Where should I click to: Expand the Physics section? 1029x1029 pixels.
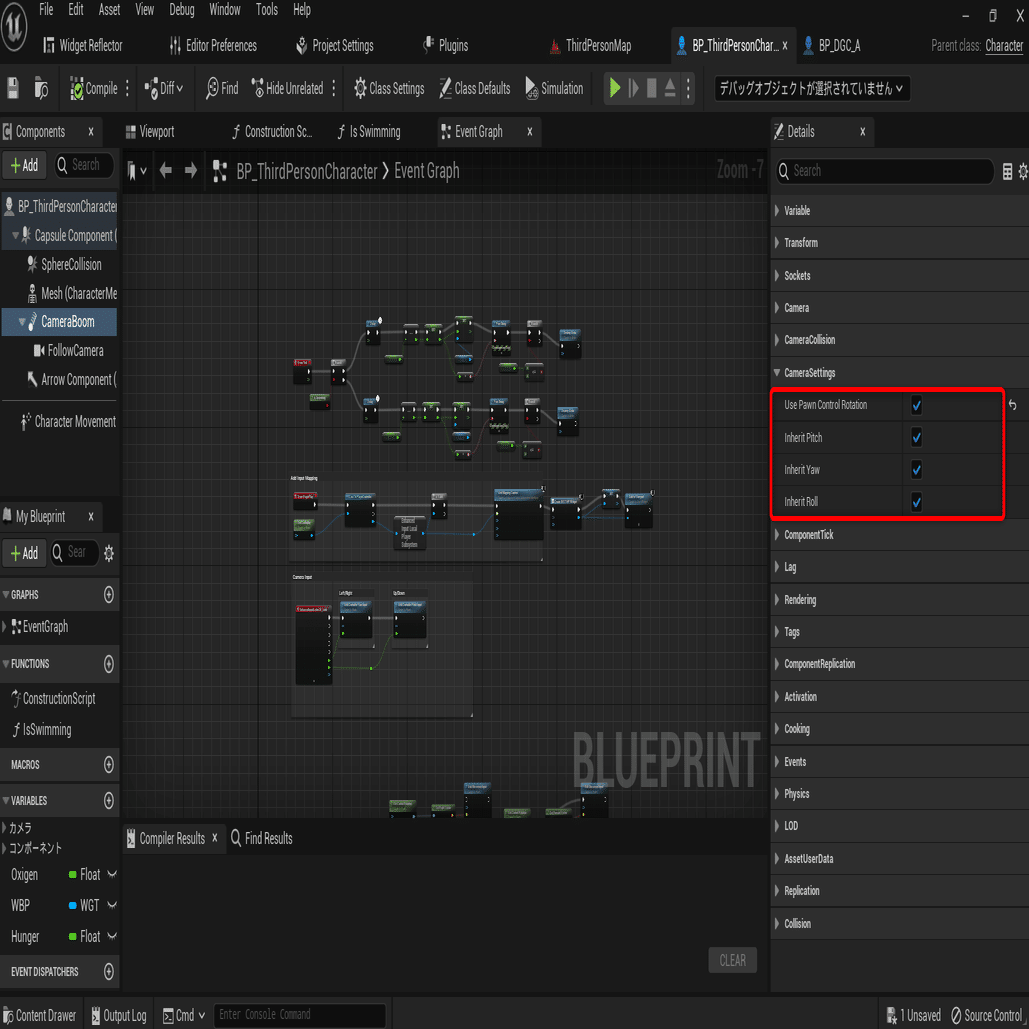click(777, 794)
